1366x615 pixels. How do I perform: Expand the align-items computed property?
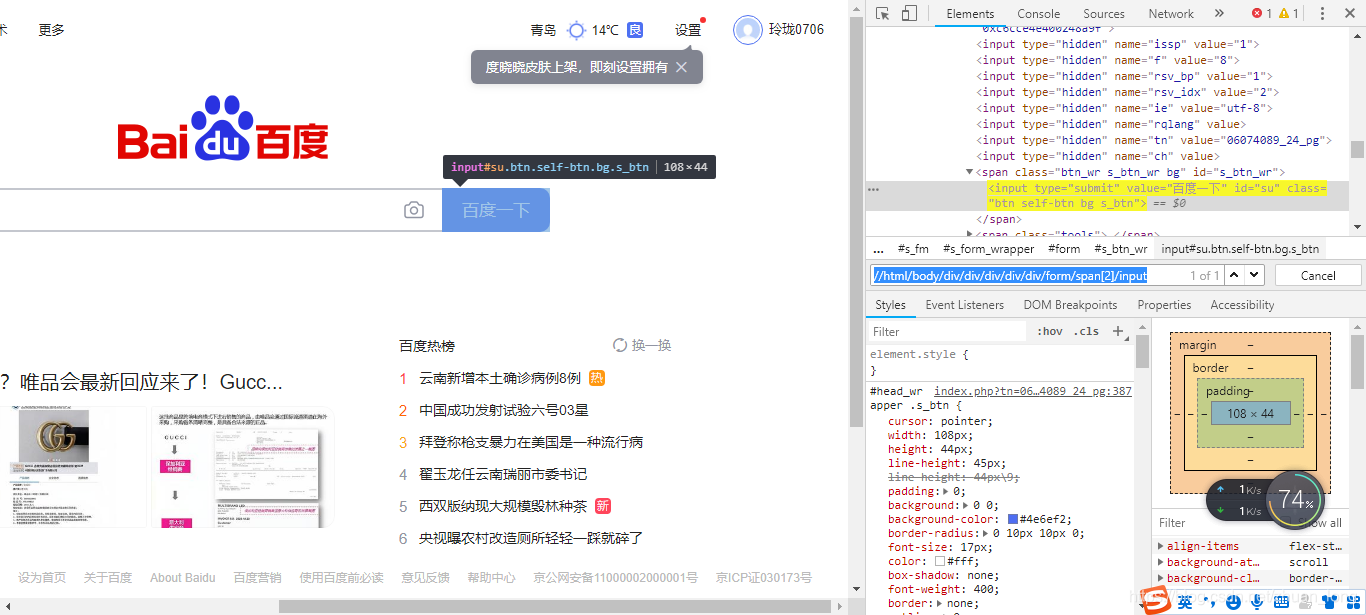1161,546
